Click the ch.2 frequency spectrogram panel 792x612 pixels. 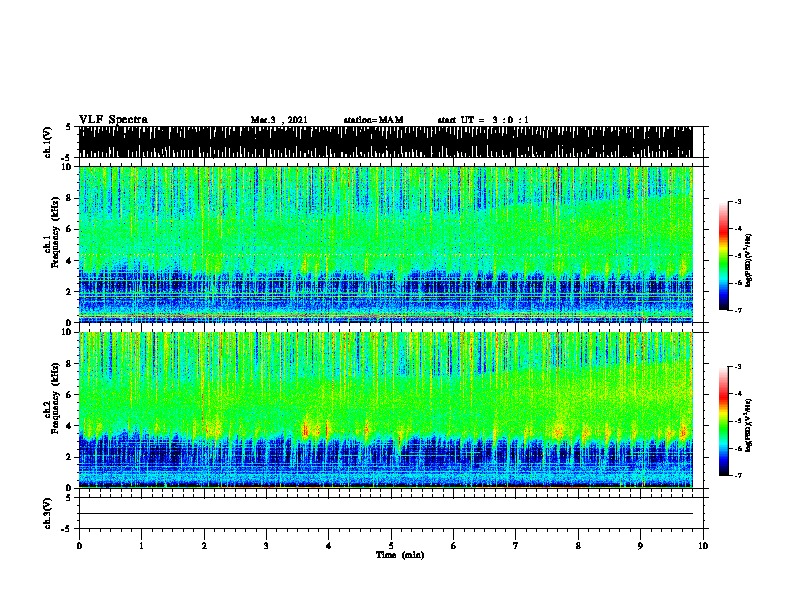tap(385, 410)
